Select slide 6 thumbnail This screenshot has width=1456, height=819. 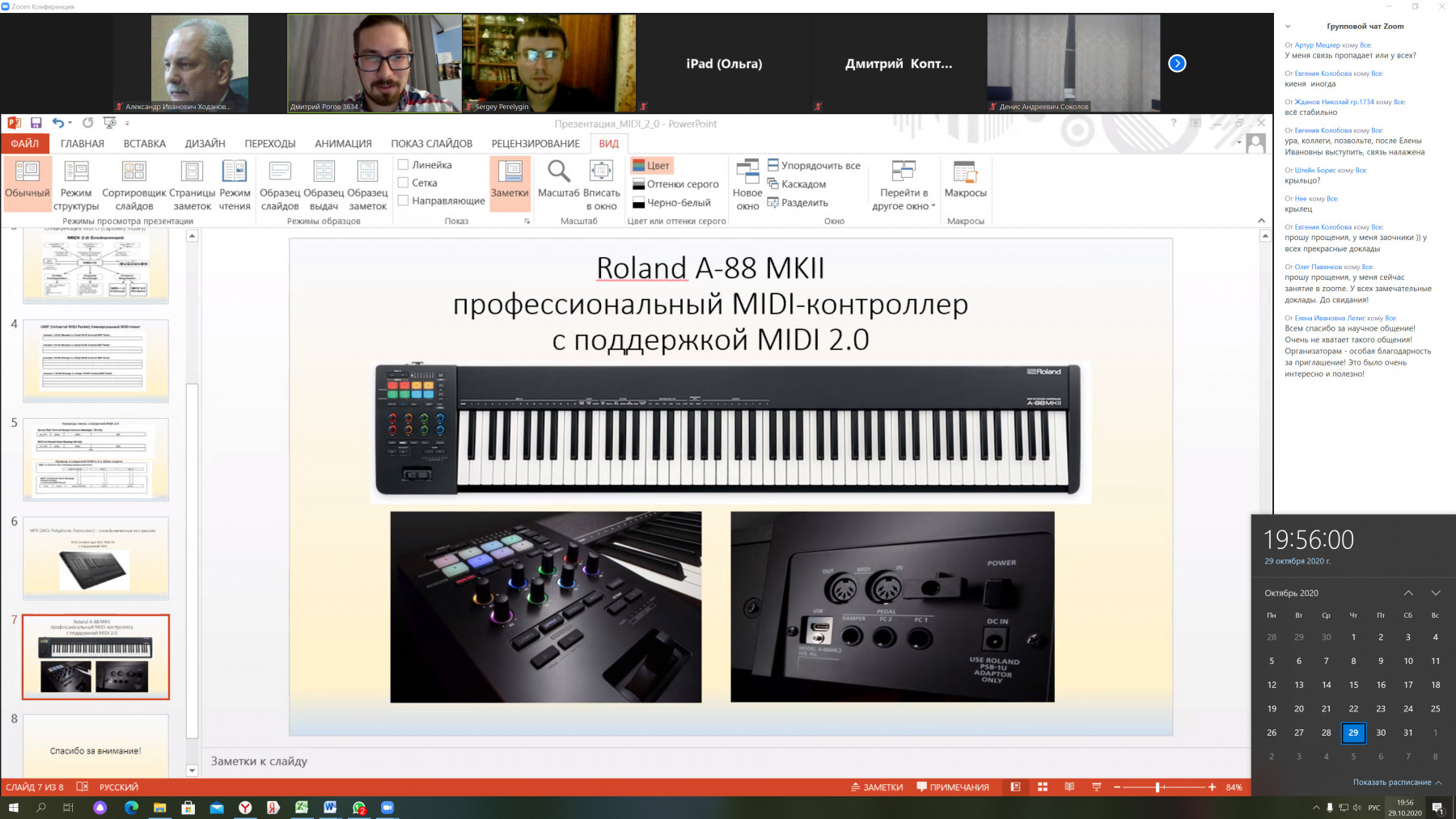96,558
